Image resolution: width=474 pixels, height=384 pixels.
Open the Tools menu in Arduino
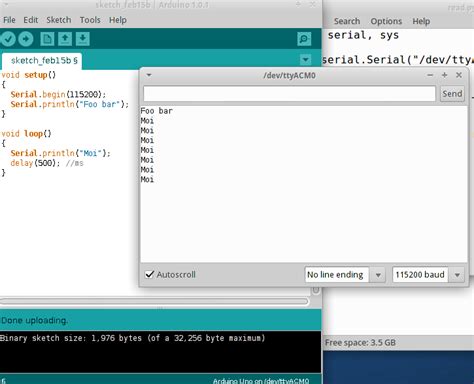(x=90, y=20)
